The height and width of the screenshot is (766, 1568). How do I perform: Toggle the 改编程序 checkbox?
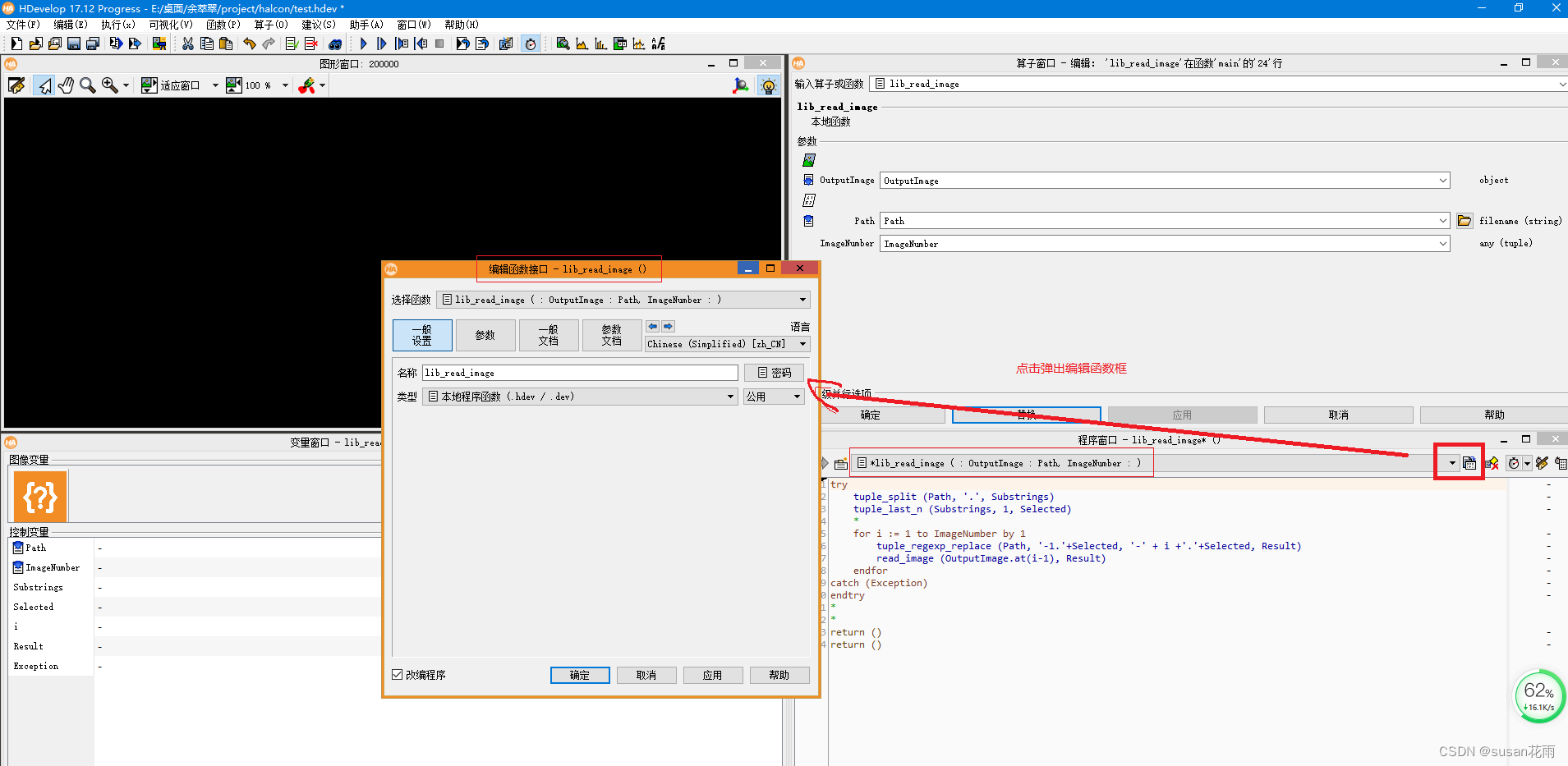tap(398, 675)
